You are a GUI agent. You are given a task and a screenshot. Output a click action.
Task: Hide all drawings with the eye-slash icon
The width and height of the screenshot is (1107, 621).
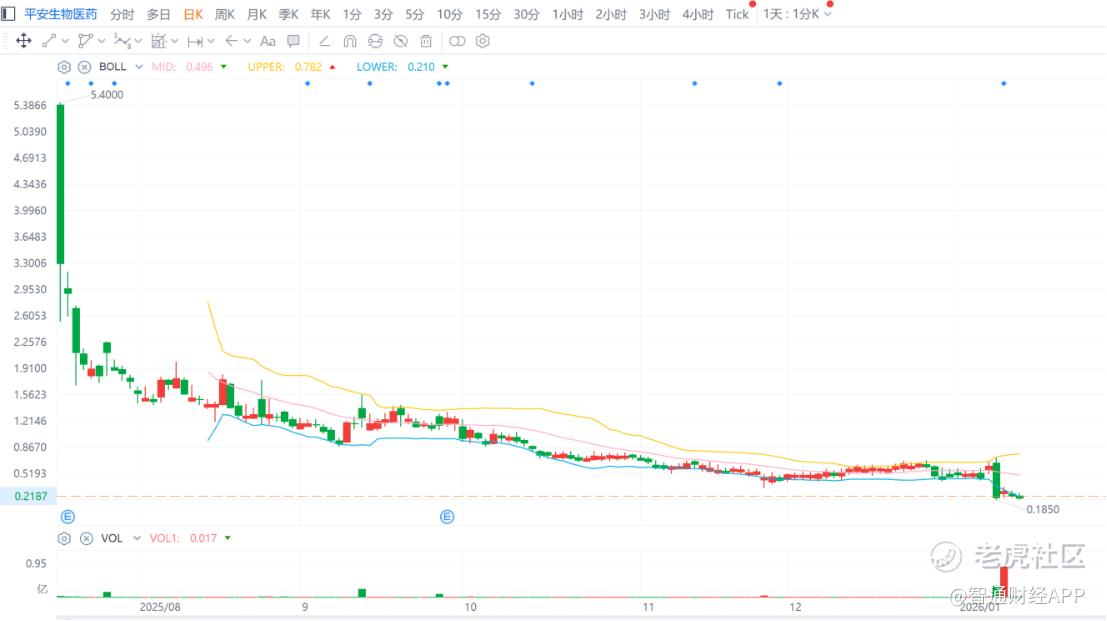[400, 41]
